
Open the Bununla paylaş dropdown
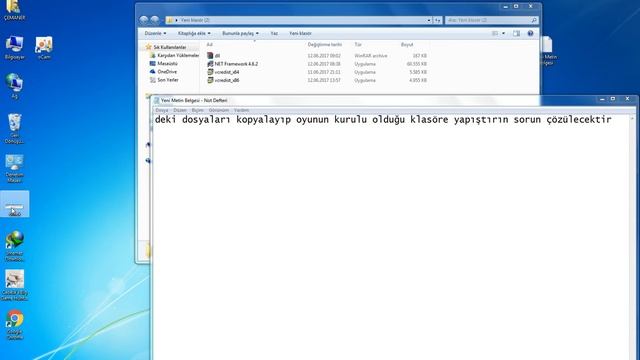point(240,33)
